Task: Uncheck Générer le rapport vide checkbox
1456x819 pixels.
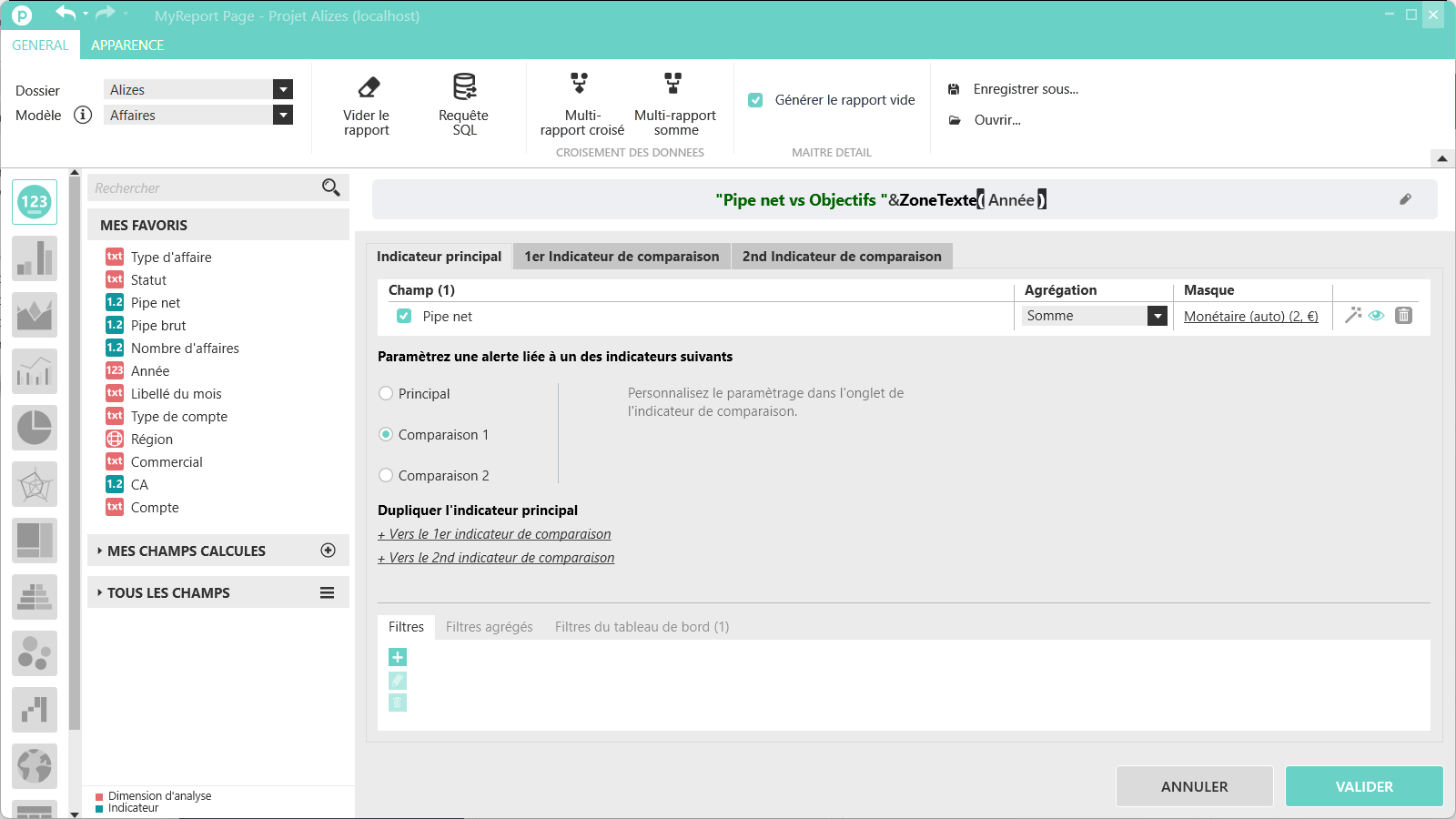Action: click(x=755, y=100)
